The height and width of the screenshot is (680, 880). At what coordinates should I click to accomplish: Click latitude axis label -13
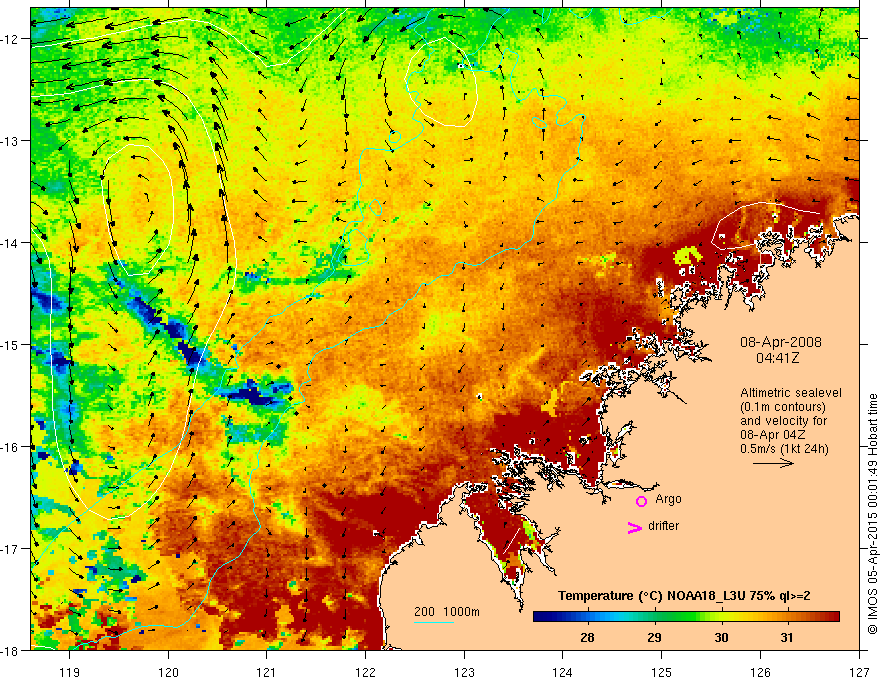[x=9, y=141]
